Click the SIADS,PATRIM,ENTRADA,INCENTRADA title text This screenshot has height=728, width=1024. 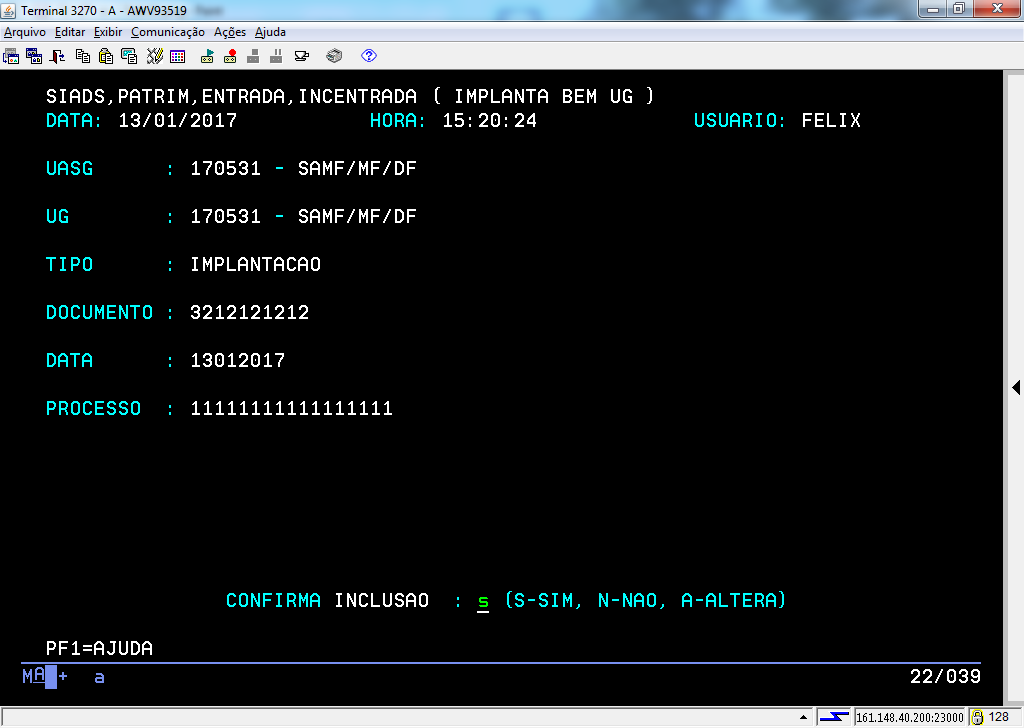coord(231,97)
